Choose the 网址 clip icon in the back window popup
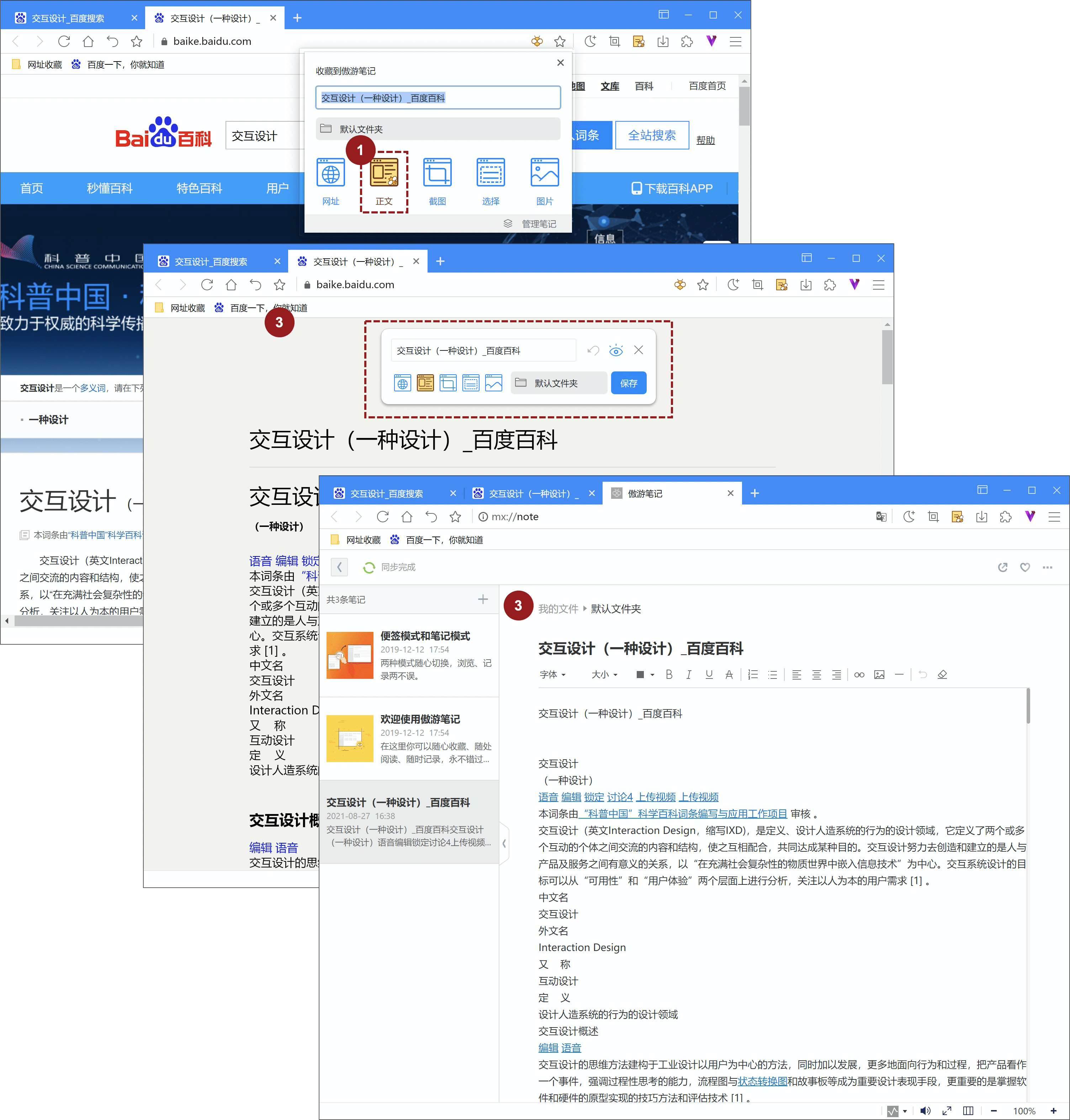The width and height of the screenshot is (1070, 1120). [331, 173]
